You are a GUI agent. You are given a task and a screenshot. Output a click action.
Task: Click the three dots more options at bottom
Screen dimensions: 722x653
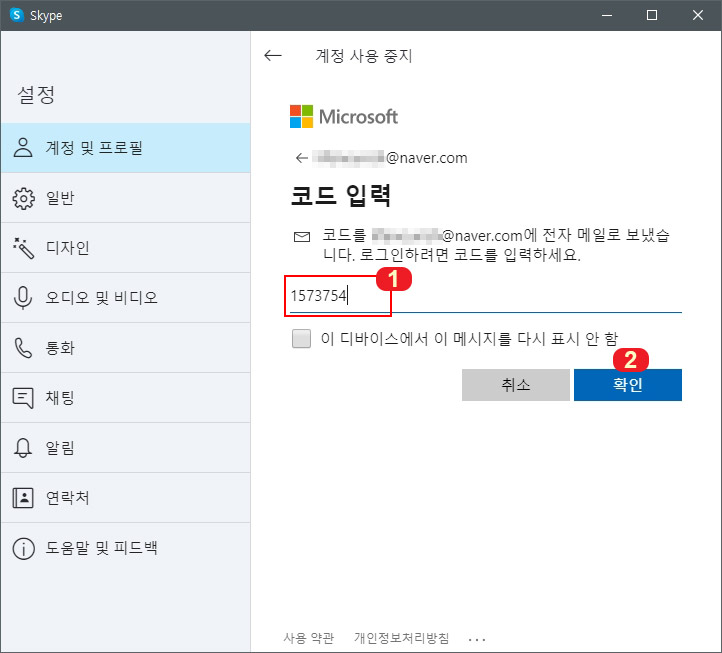477,639
